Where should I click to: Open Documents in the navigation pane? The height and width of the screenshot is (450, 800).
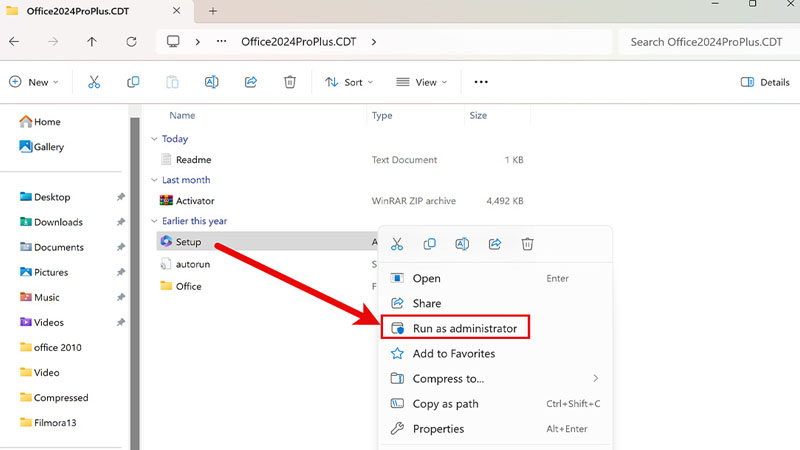(52, 247)
